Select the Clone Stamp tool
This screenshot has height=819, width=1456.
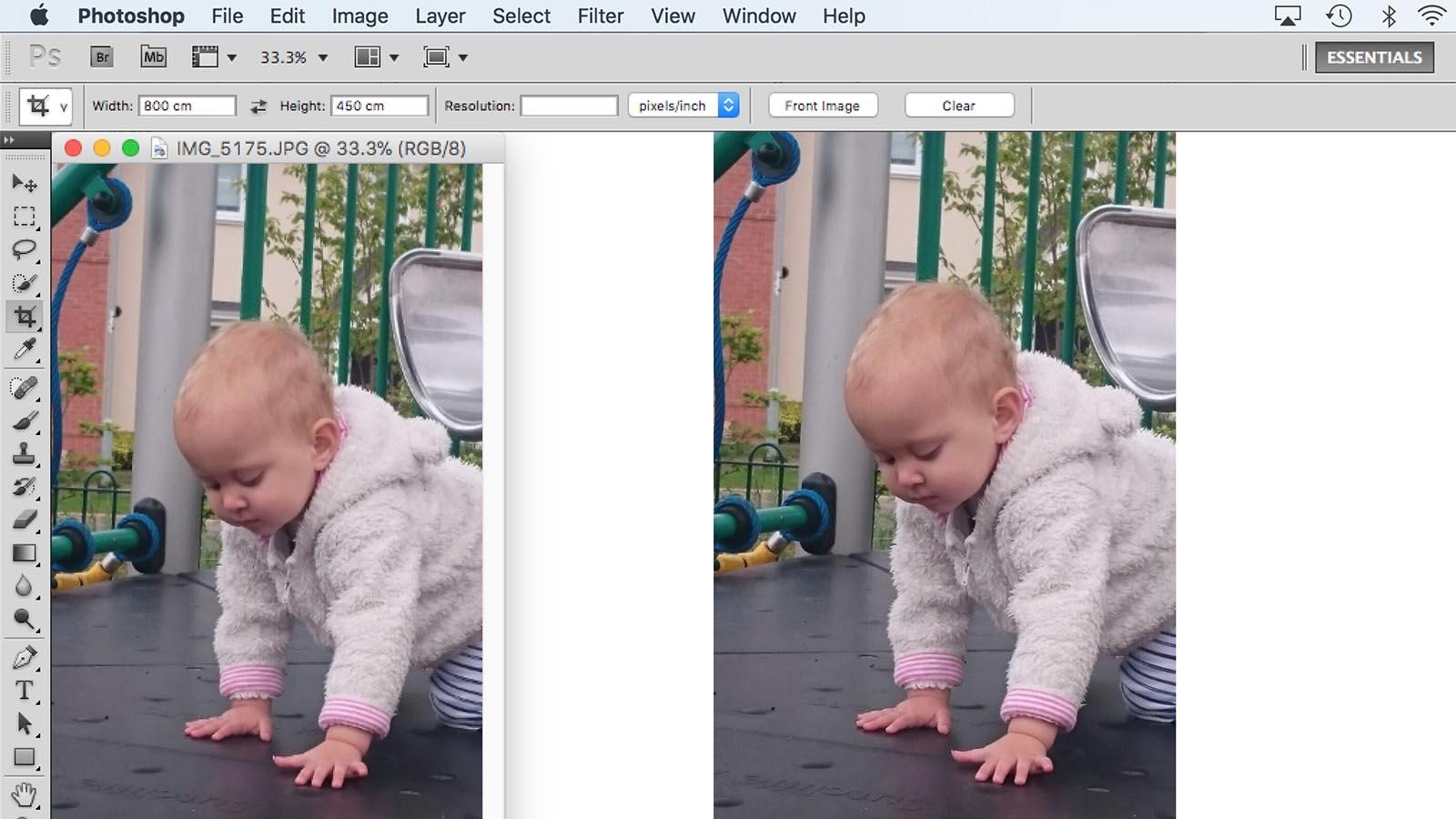coord(25,453)
